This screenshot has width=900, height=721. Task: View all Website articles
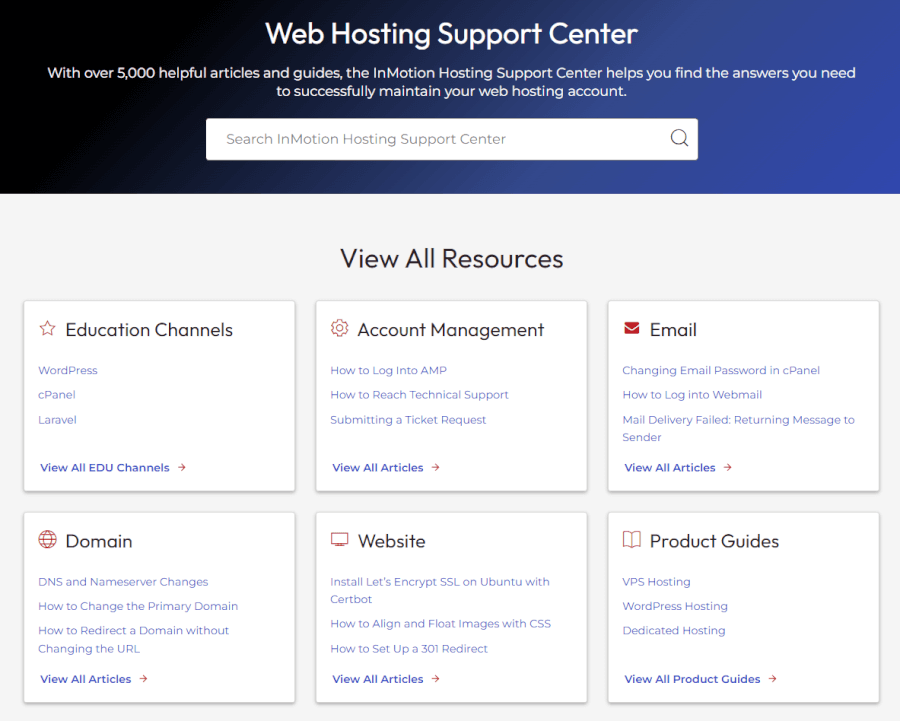378,679
